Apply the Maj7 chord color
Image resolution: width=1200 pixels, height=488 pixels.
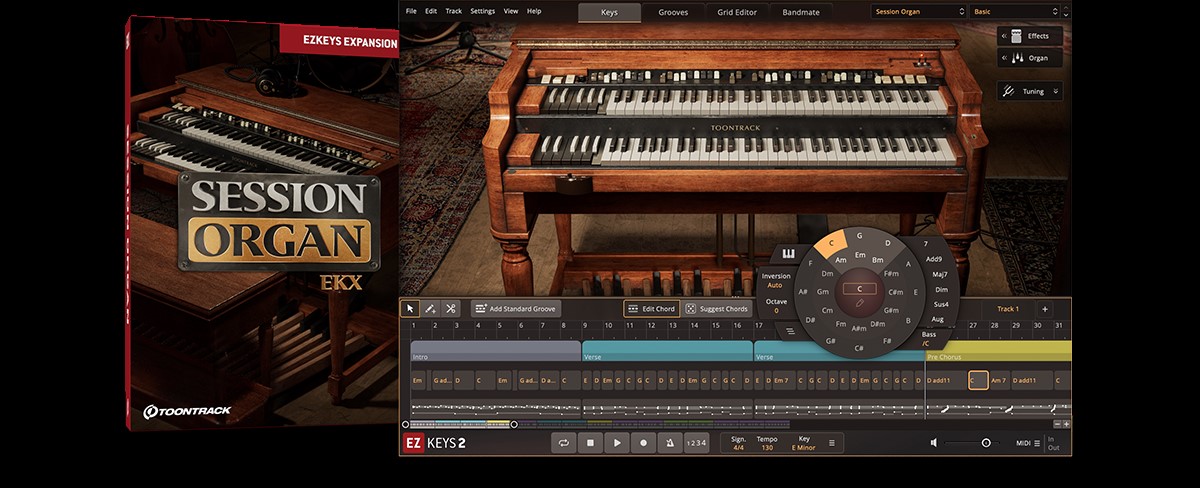click(939, 274)
